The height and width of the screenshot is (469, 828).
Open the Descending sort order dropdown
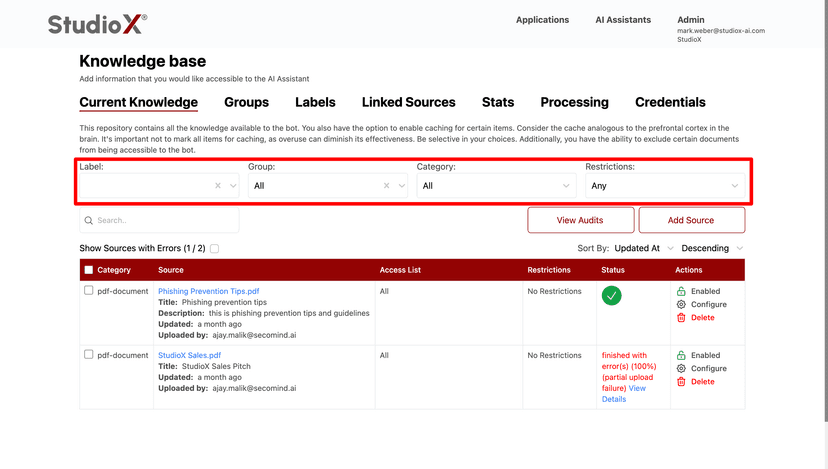pos(712,248)
